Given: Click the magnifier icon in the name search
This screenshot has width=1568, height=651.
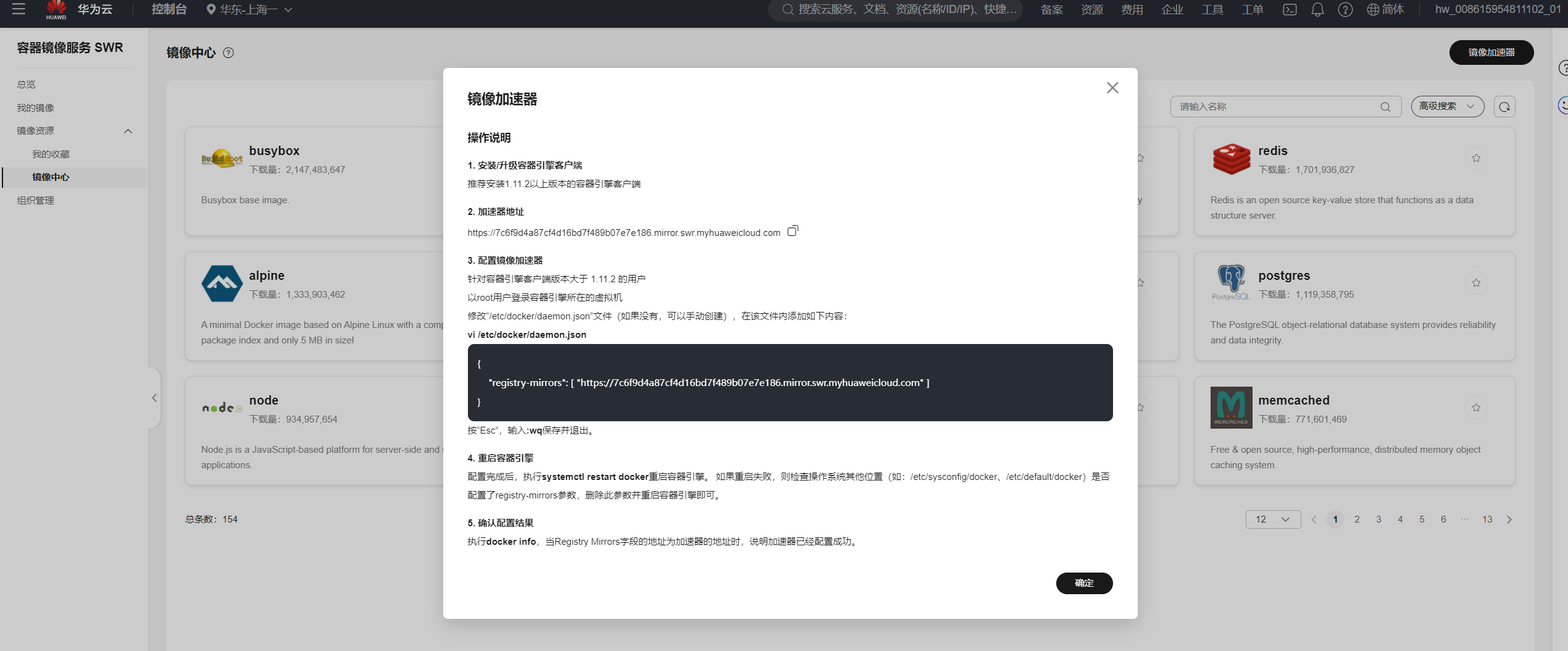Looking at the screenshot, I should [x=1385, y=107].
